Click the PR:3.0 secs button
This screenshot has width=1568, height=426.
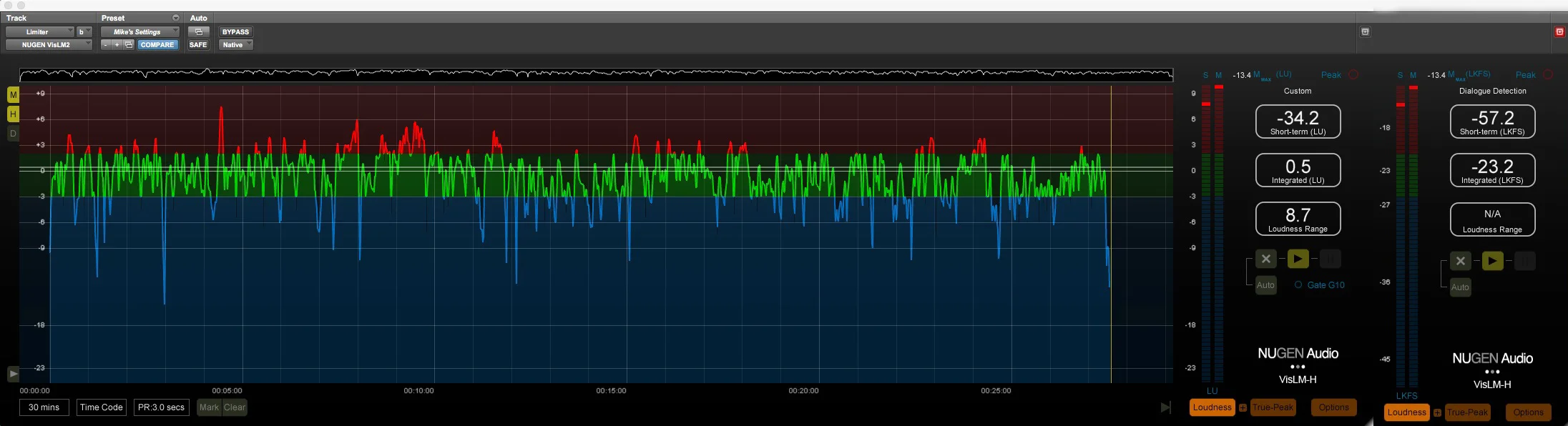pos(161,407)
